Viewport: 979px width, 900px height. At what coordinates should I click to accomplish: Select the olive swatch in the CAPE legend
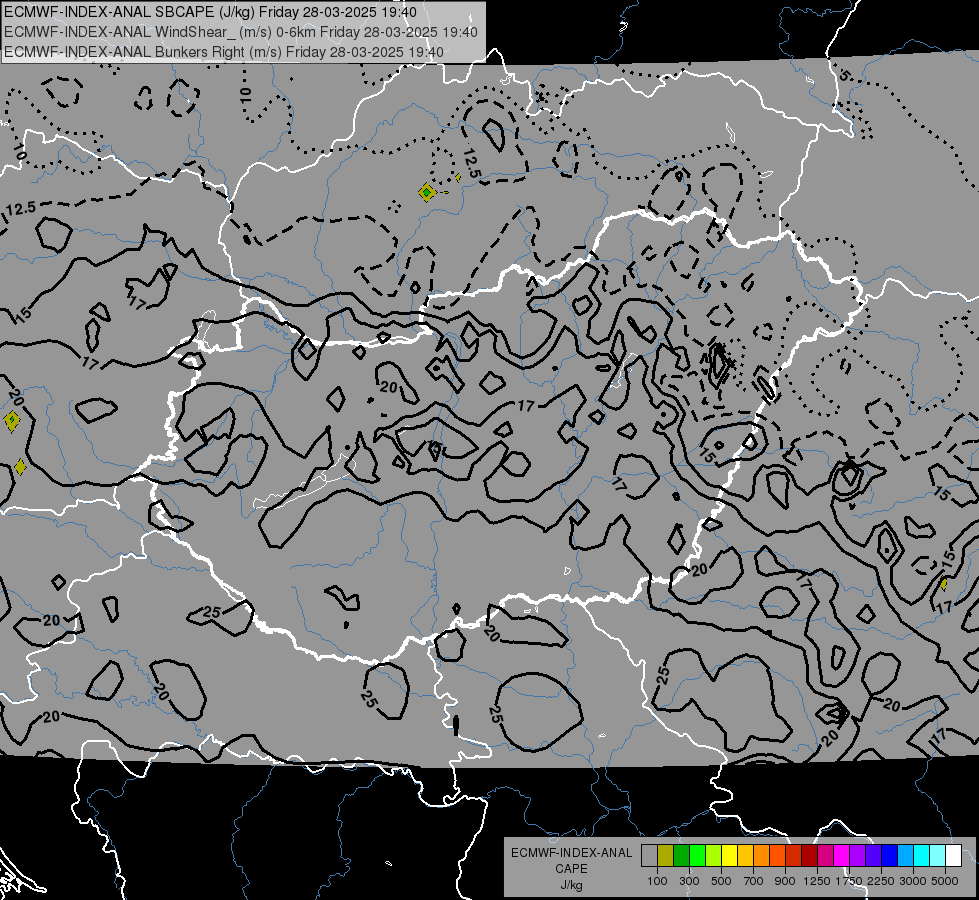[666, 856]
